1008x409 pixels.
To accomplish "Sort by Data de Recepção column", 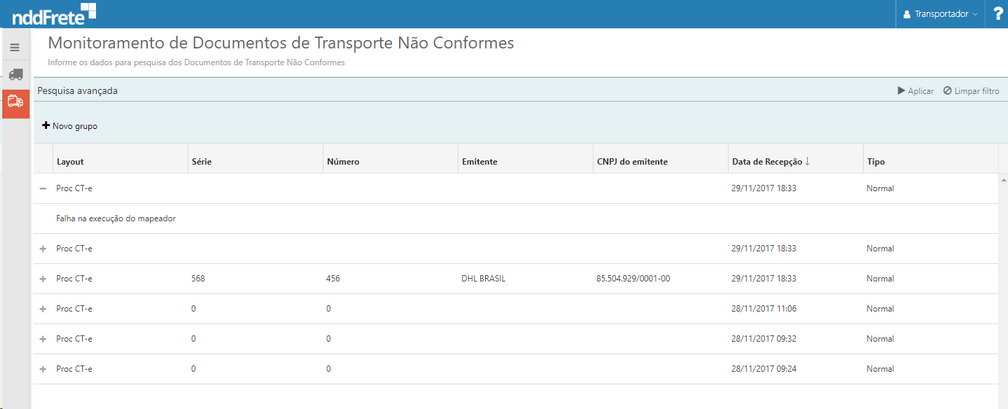I will click(x=770, y=161).
